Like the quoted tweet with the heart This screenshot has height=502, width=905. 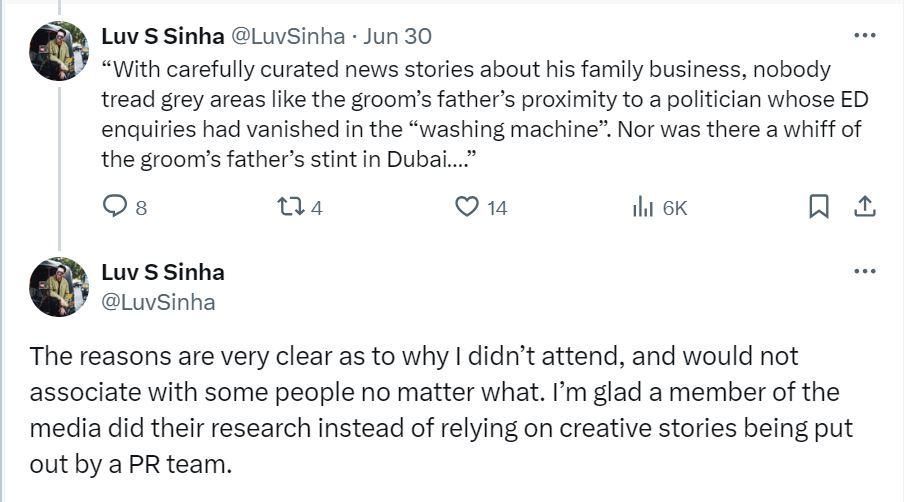coord(466,207)
